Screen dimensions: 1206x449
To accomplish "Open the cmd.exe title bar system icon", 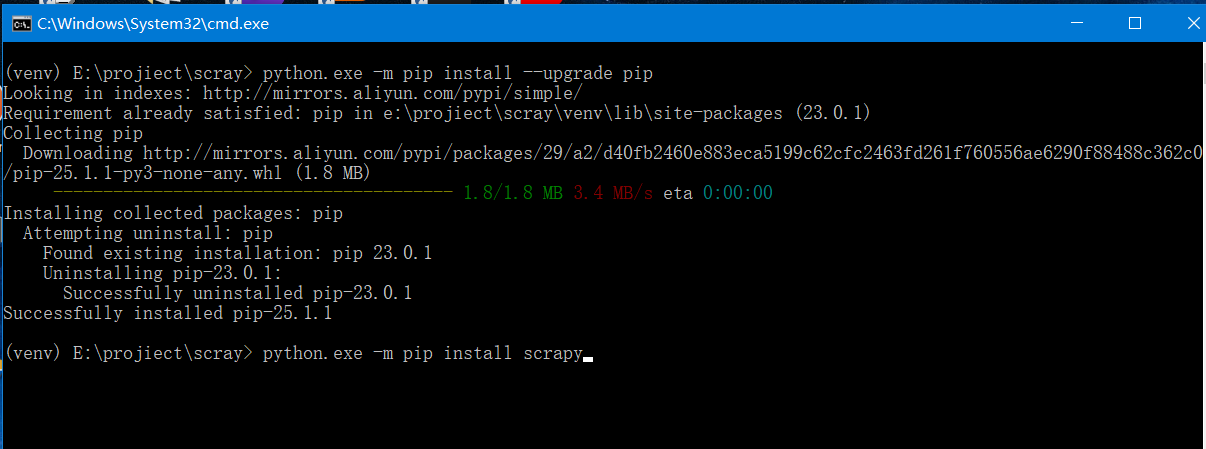I will coord(20,24).
